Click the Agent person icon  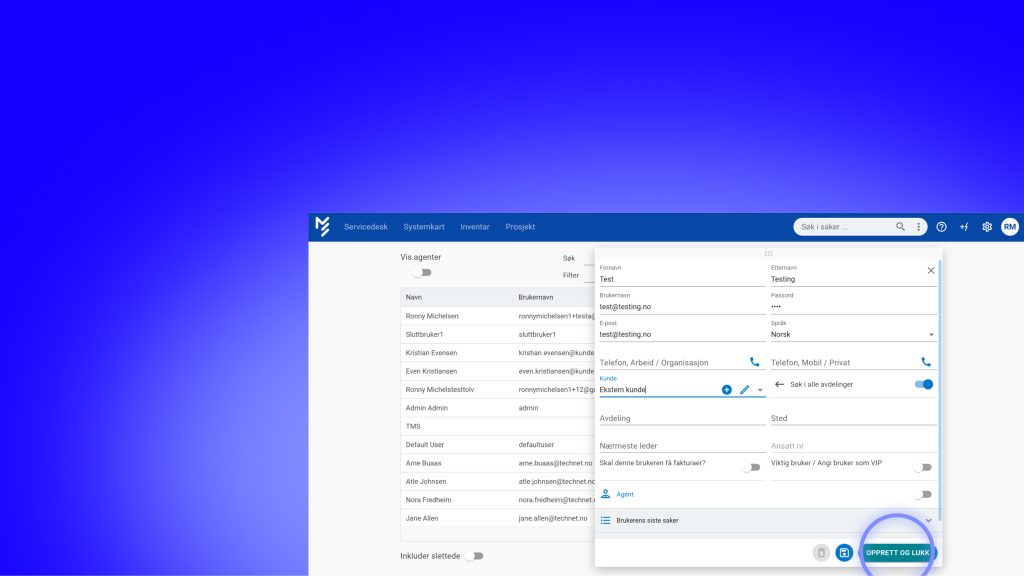pos(605,494)
